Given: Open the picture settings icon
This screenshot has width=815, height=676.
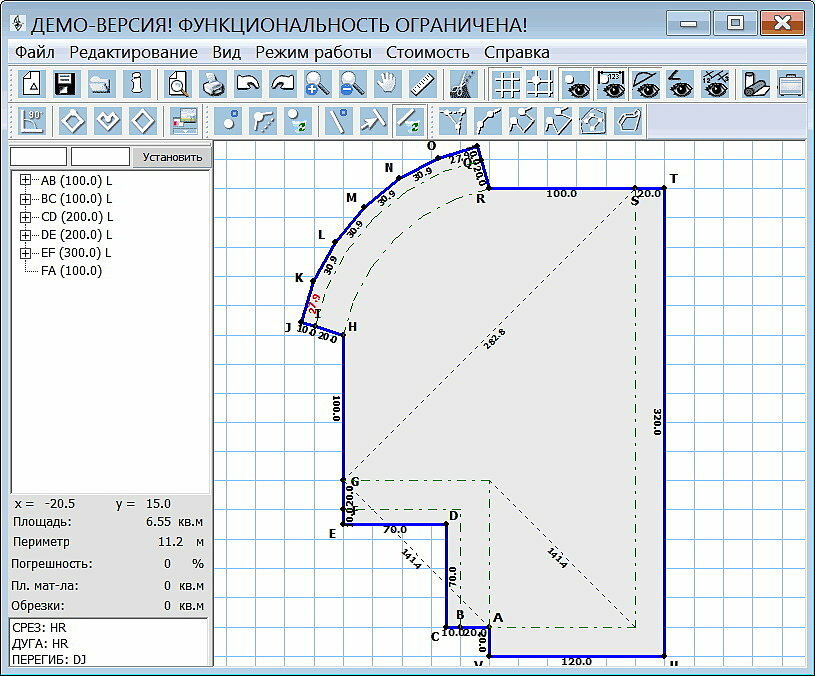Looking at the screenshot, I should pyautogui.click(x=185, y=121).
